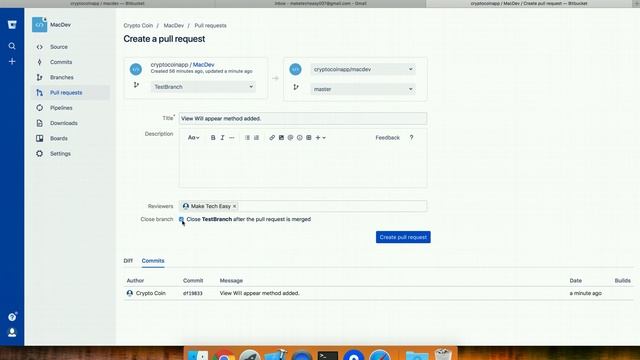This screenshot has height=360, width=640.
Task: Click the MacDev repository avatar
Action: (40, 25)
